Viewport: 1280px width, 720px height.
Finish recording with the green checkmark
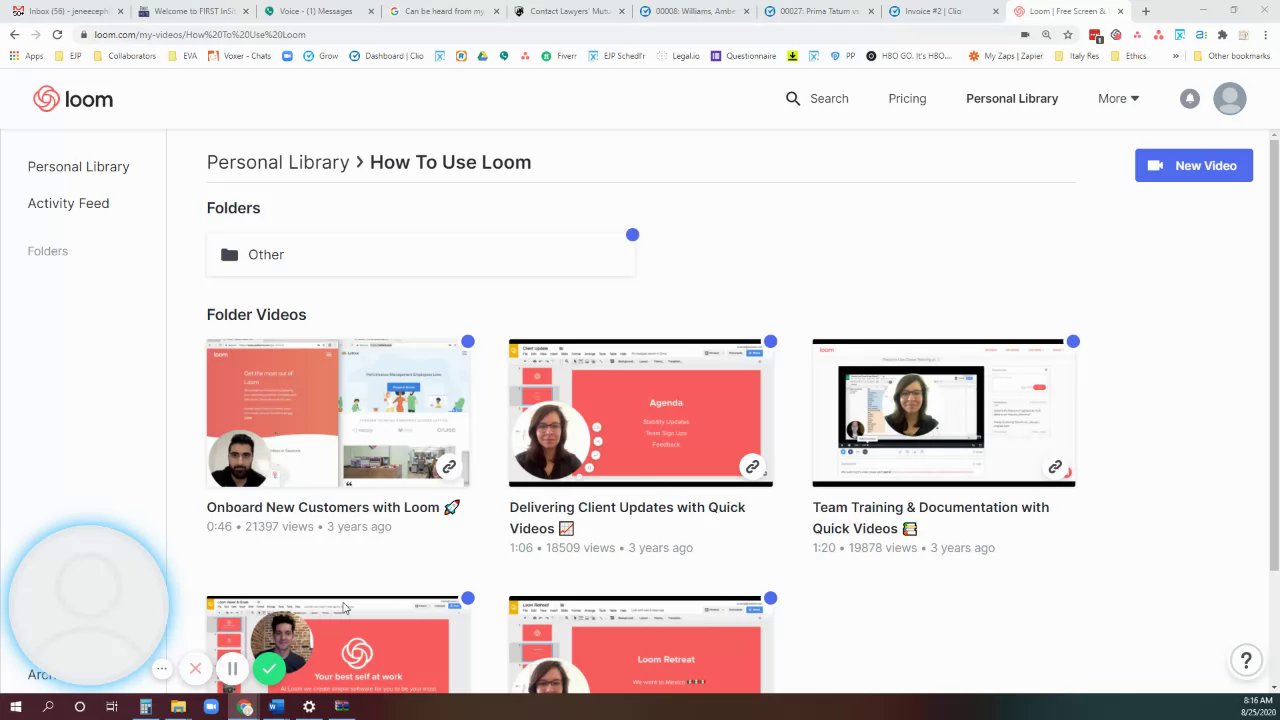[x=268, y=668]
